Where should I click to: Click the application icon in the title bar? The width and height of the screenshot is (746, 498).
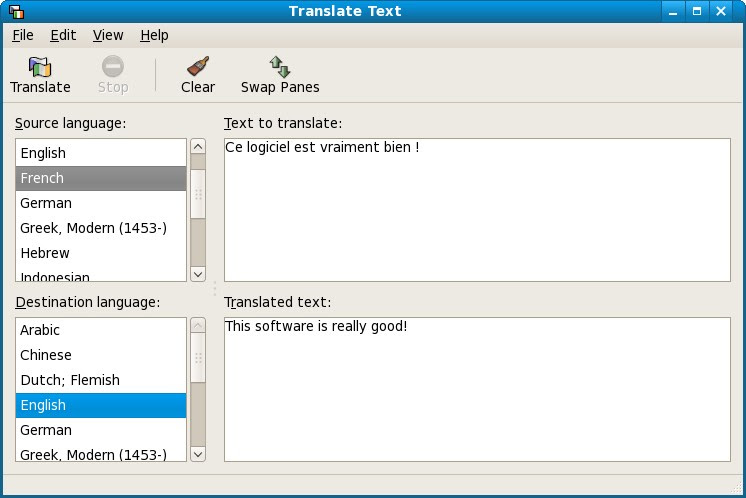tap(16, 11)
